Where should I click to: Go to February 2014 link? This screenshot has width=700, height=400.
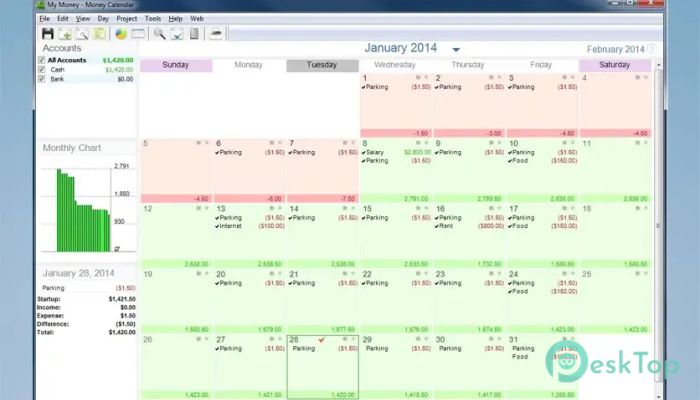(x=615, y=49)
